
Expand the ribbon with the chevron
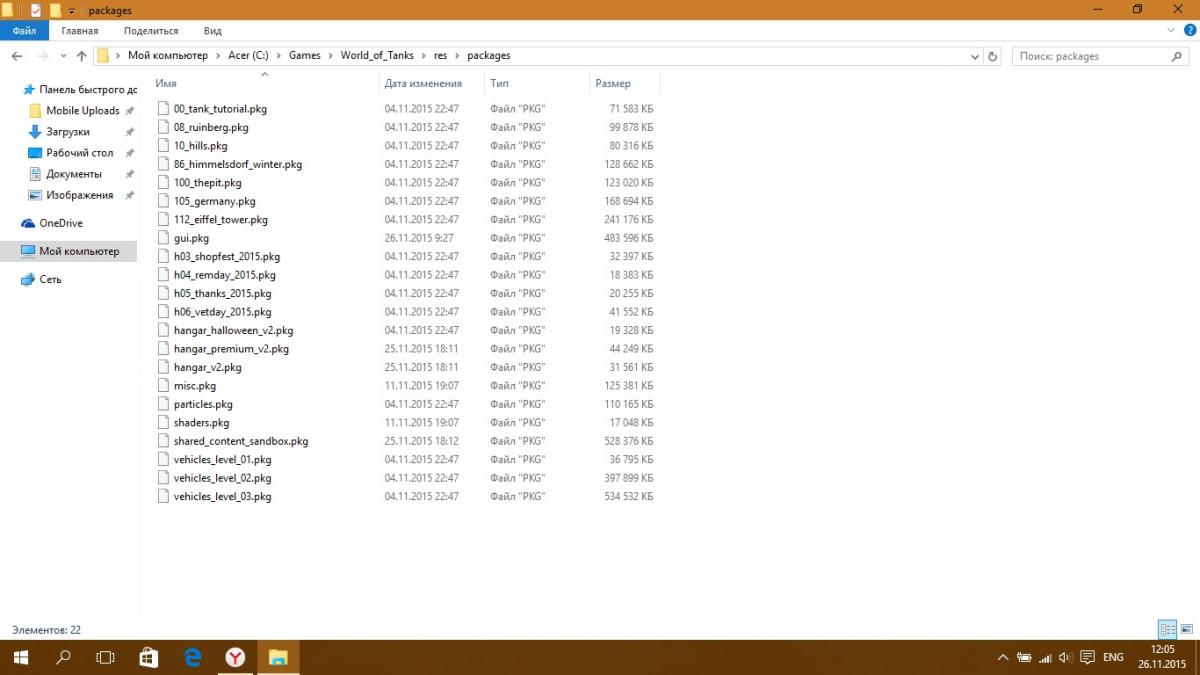(1171, 31)
